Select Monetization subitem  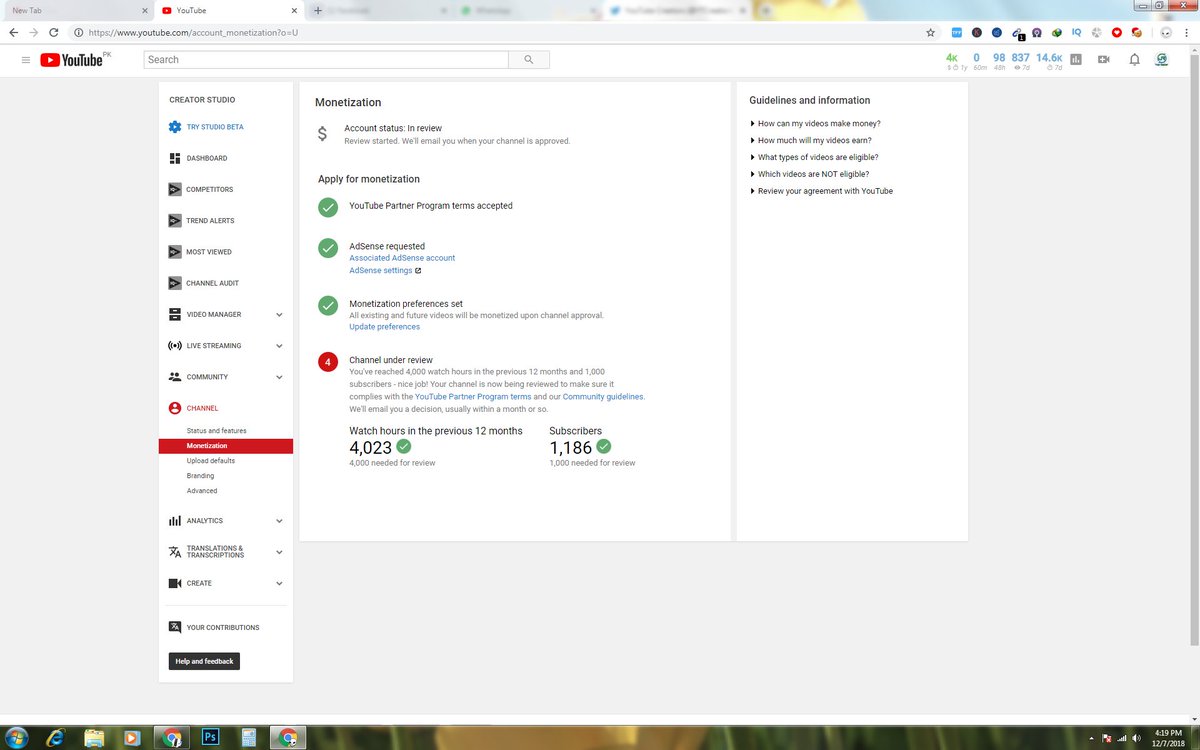point(225,446)
